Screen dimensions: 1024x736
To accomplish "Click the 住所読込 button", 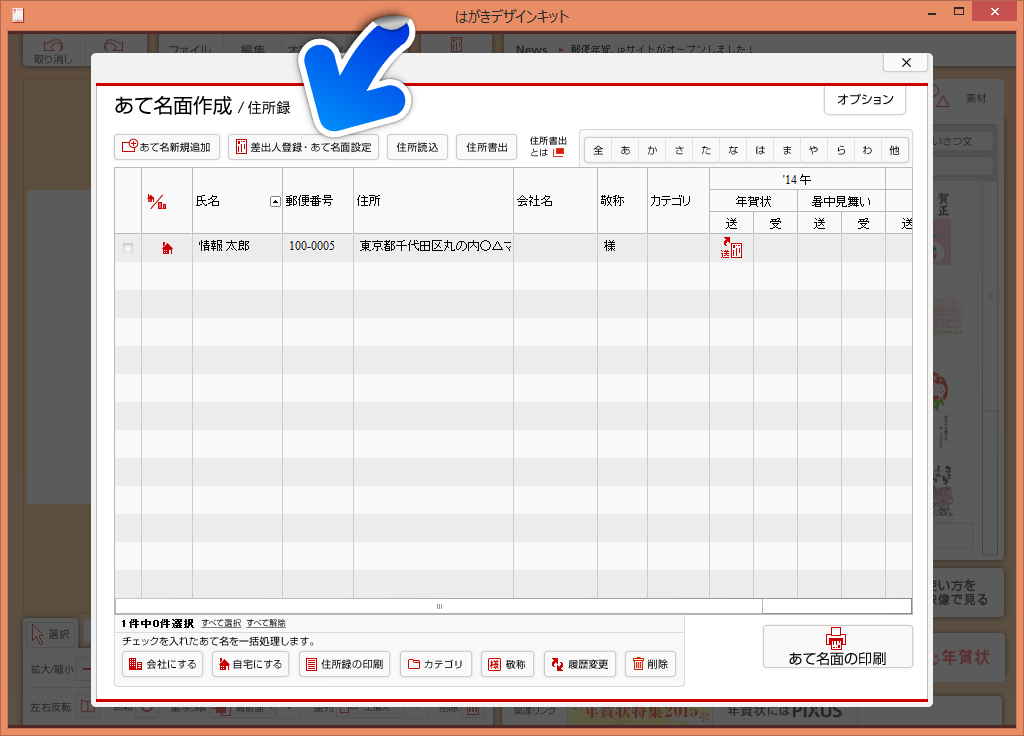I will [x=417, y=147].
